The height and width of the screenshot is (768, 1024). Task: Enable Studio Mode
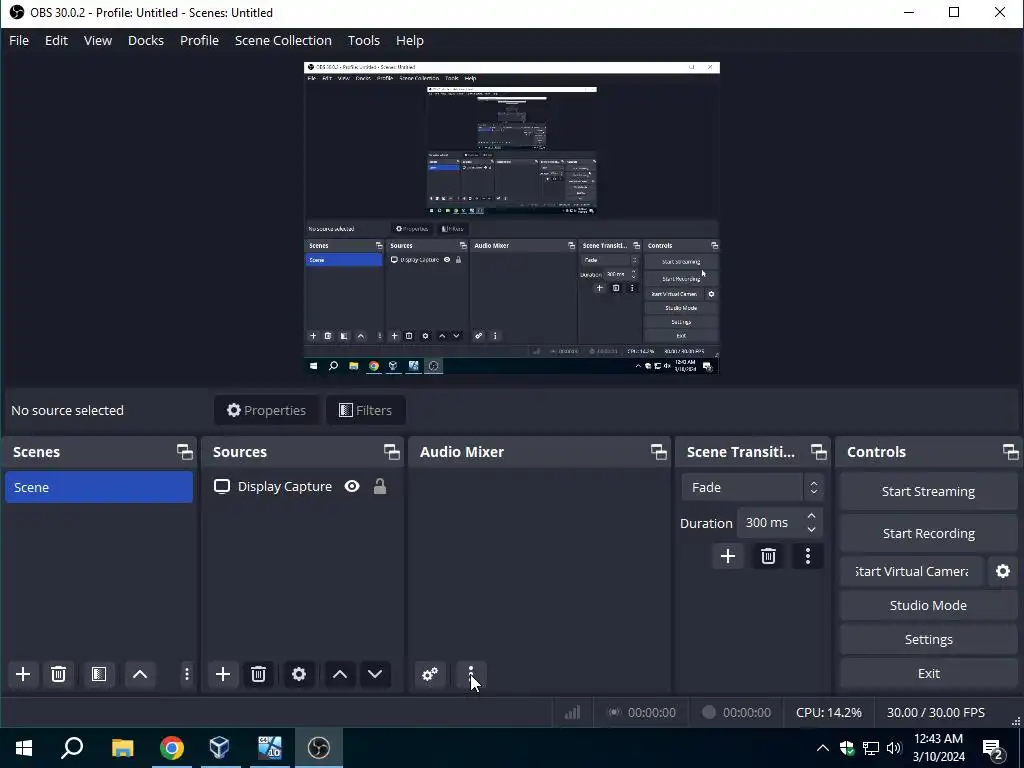click(x=928, y=605)
